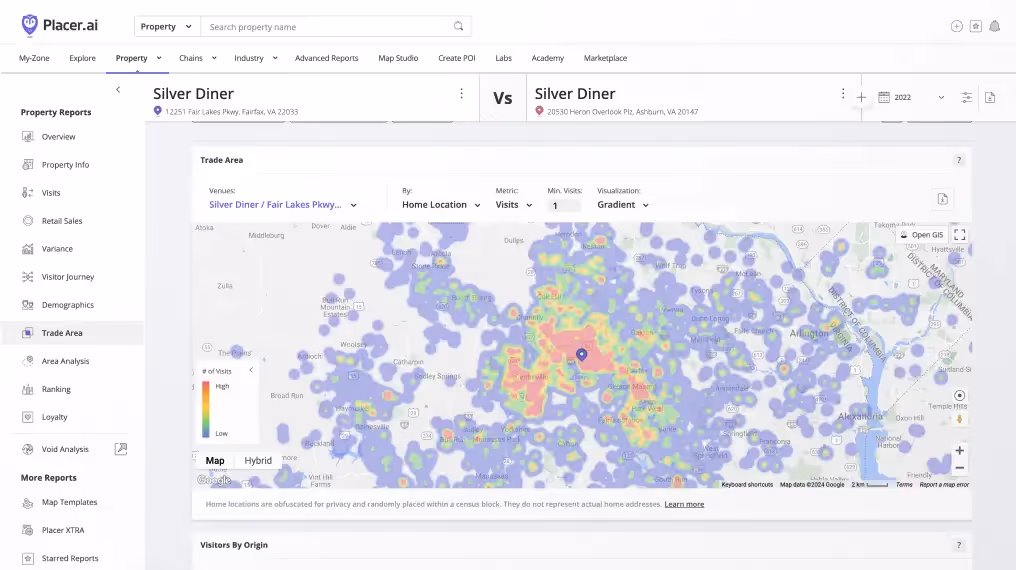This screenshot has width=1016, height=570.
Task: Open the Ranking report
Action: point(56,389)
